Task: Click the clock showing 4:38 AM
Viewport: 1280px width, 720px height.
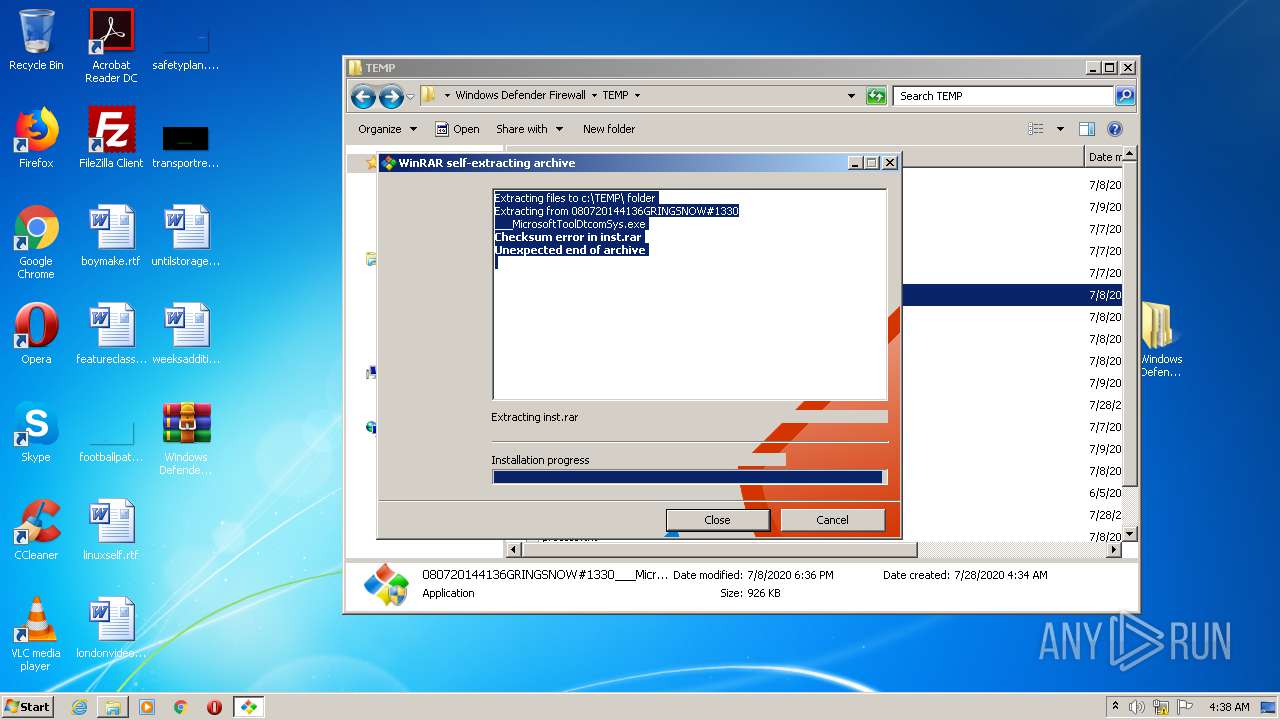Action: click(x=1229, y=707)
